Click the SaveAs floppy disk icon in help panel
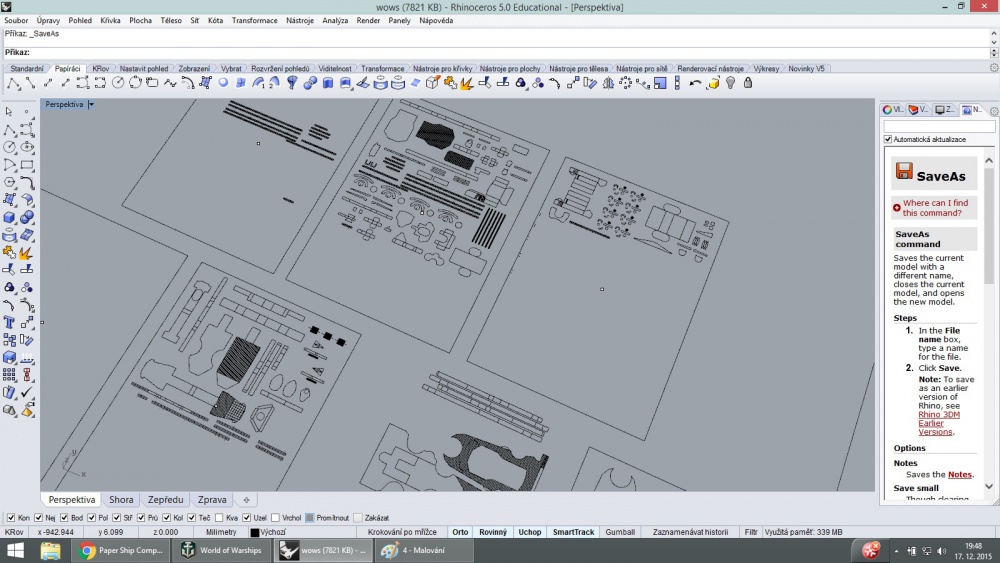The width and height of the screenshot is (1000, 563). pos(904,171)
